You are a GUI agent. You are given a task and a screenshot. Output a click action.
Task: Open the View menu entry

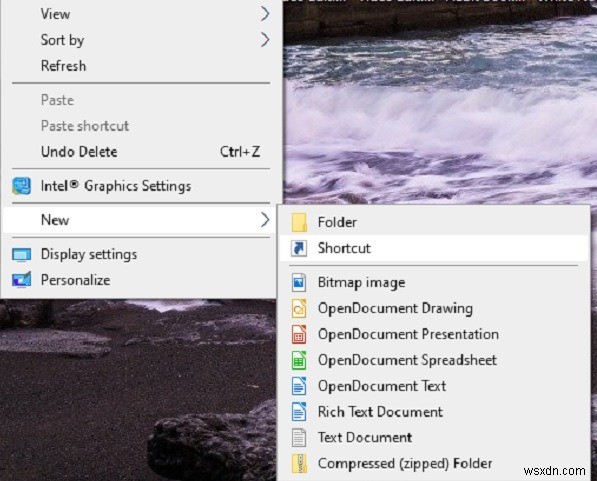pyautogui.click(x=139, y=14)
